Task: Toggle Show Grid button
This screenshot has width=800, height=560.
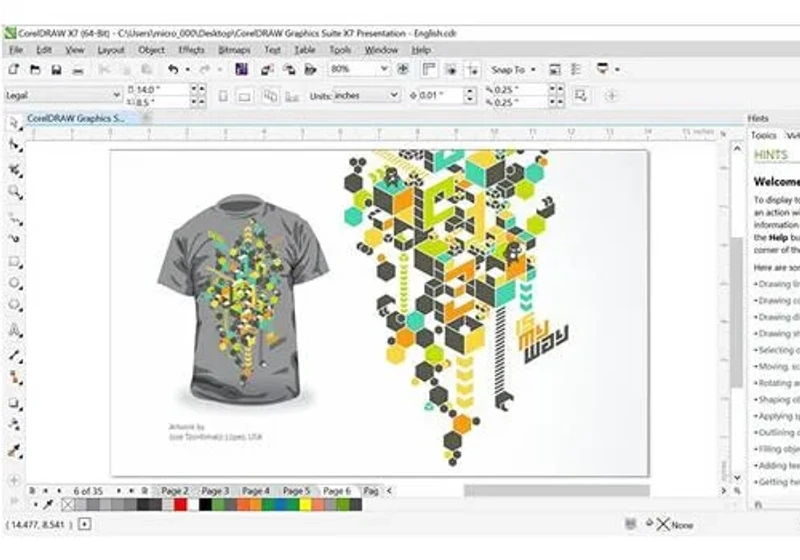Action: (451, 69)
